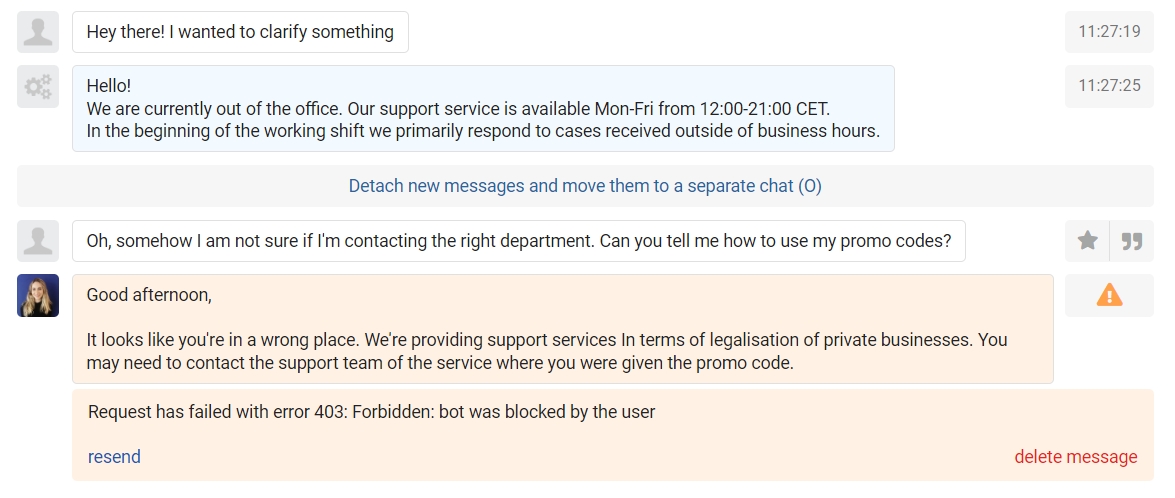The image size is (1175, 498).
Task: Click the orange warning triangle icon
Action: coord(1109,295)
